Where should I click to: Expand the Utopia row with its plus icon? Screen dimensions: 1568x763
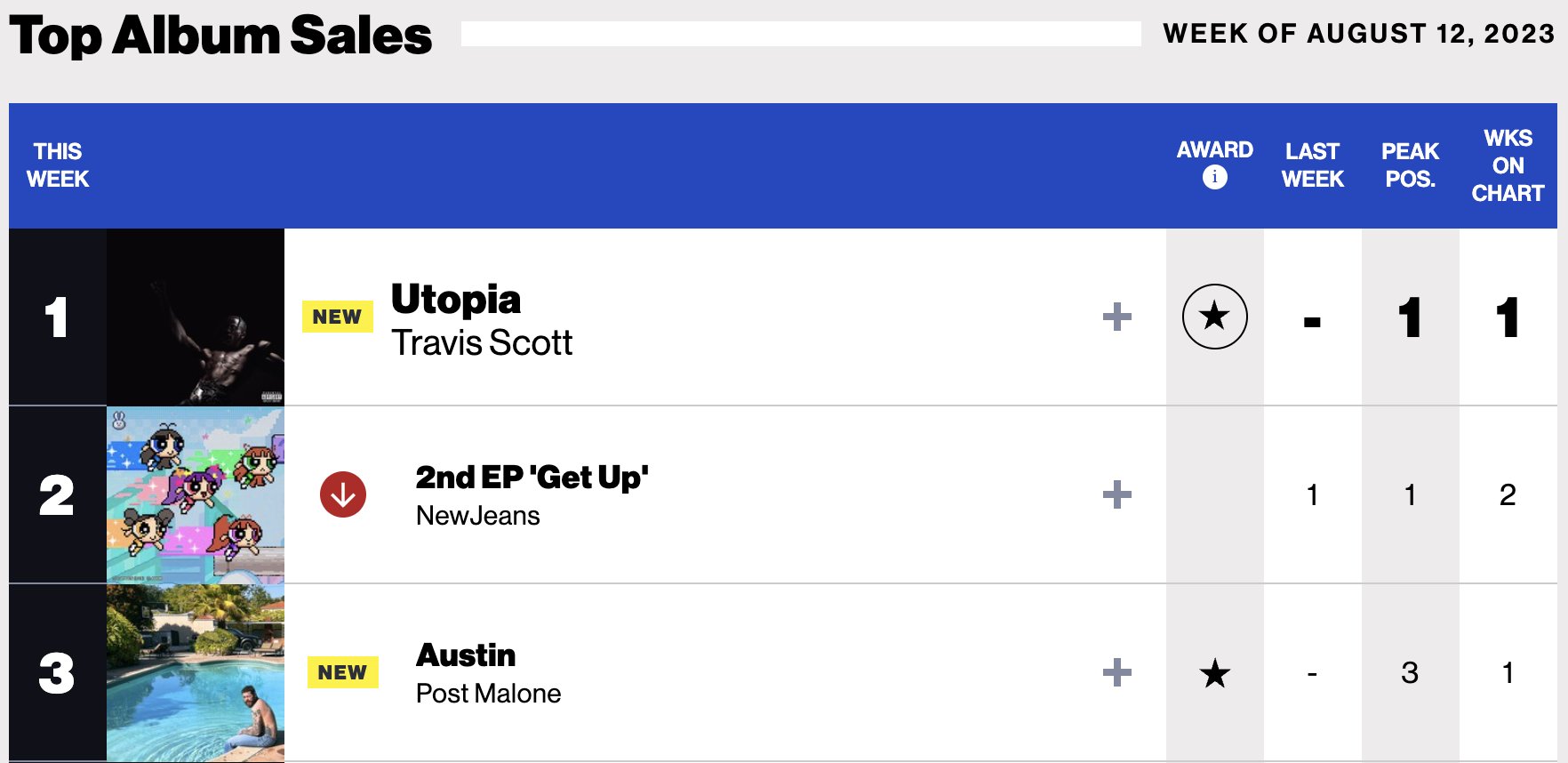click(1116, 317)
